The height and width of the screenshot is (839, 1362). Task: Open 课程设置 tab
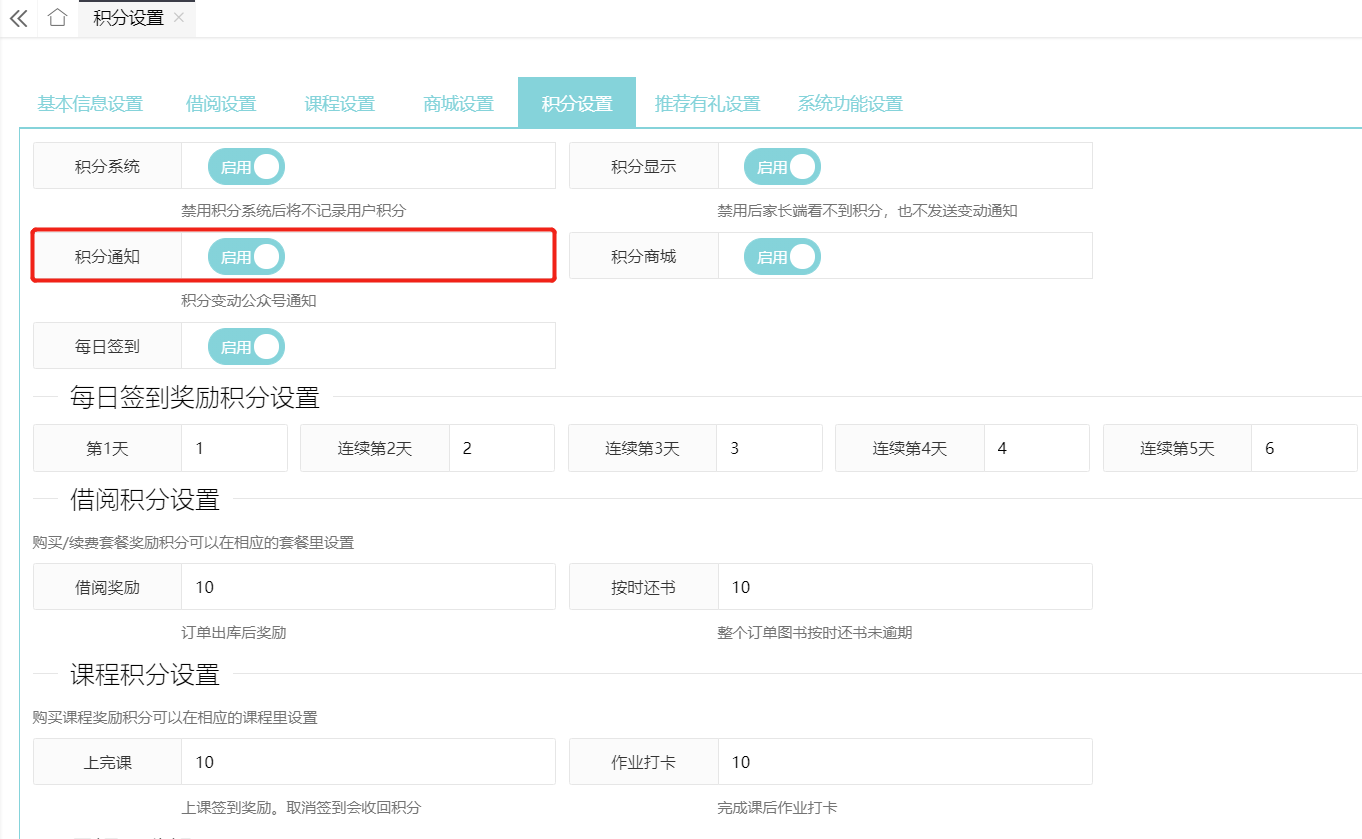click(x=340, y=104)
